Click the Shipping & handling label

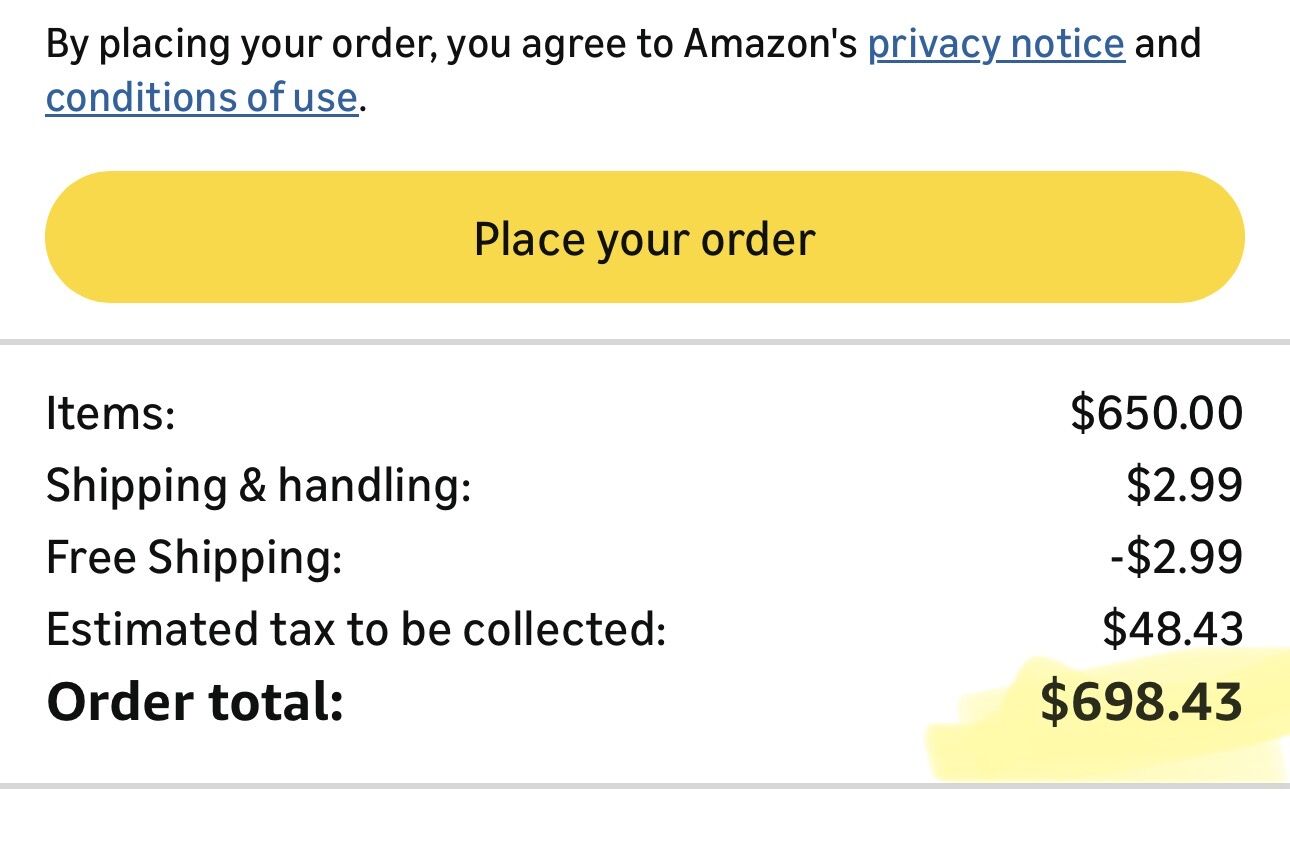(x=257, y=486)
